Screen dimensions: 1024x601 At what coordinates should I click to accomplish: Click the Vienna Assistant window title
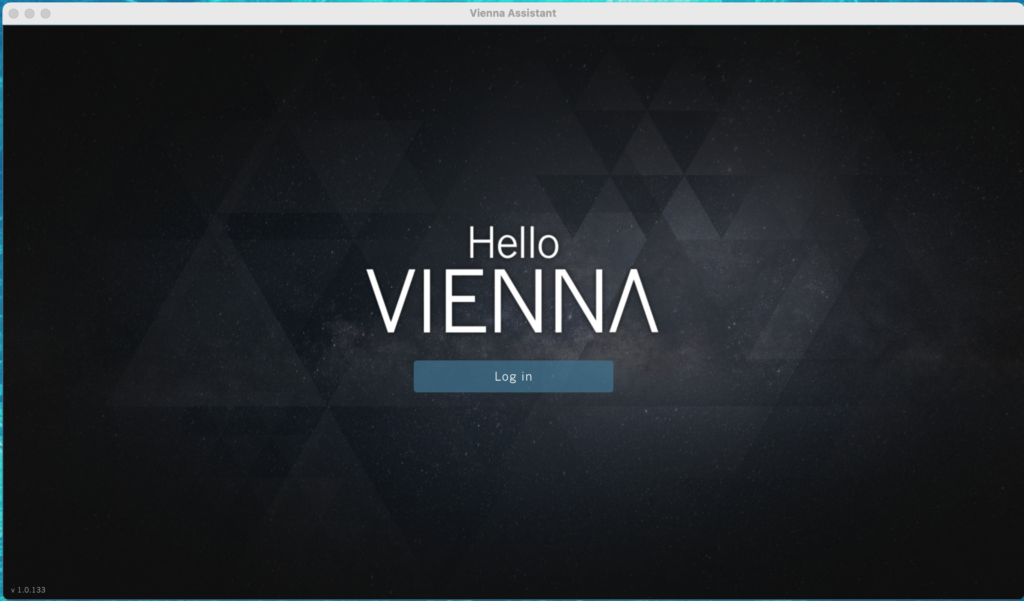tap(513, 13)
